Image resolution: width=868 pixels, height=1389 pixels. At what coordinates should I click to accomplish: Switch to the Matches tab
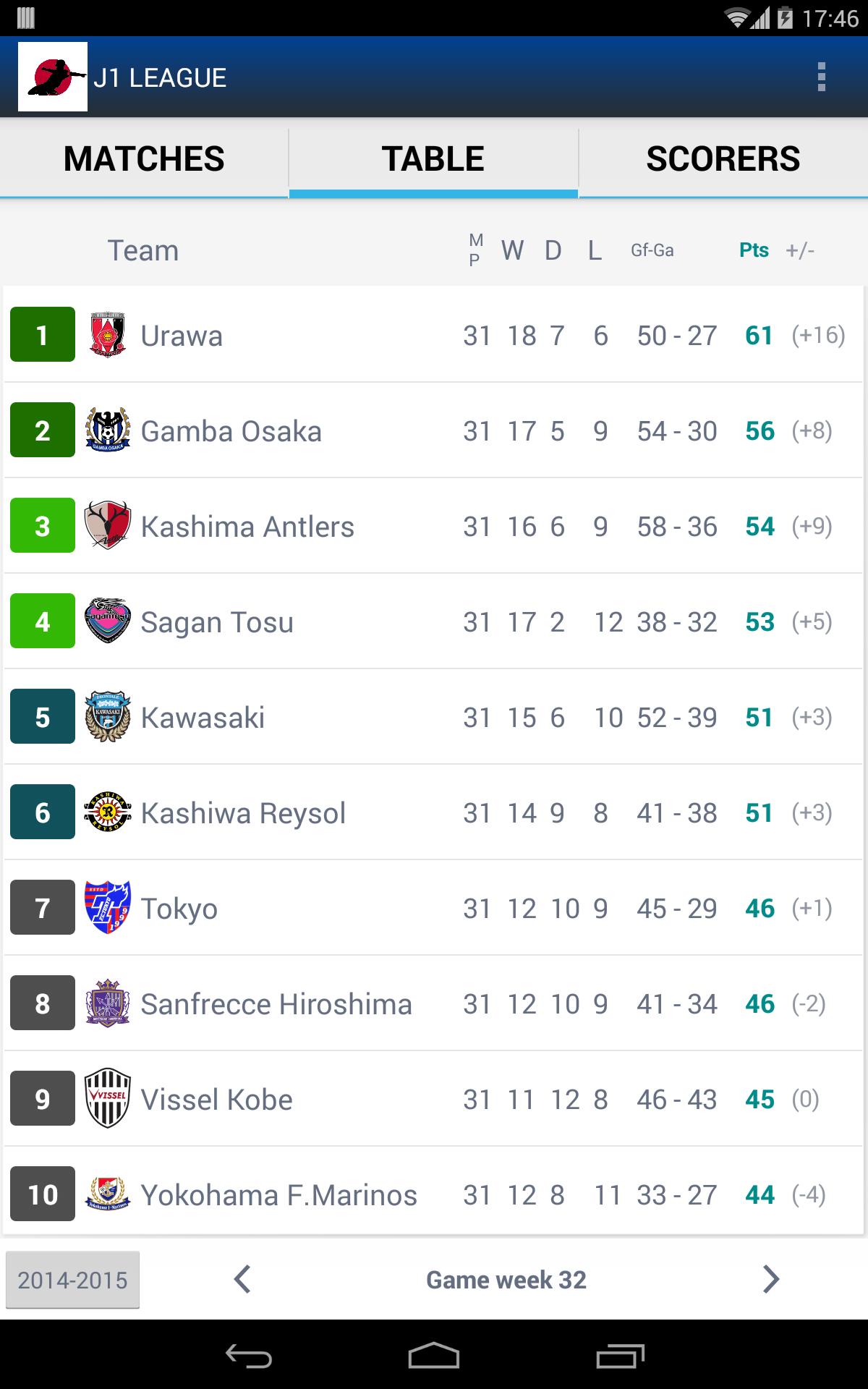(144, 159)
